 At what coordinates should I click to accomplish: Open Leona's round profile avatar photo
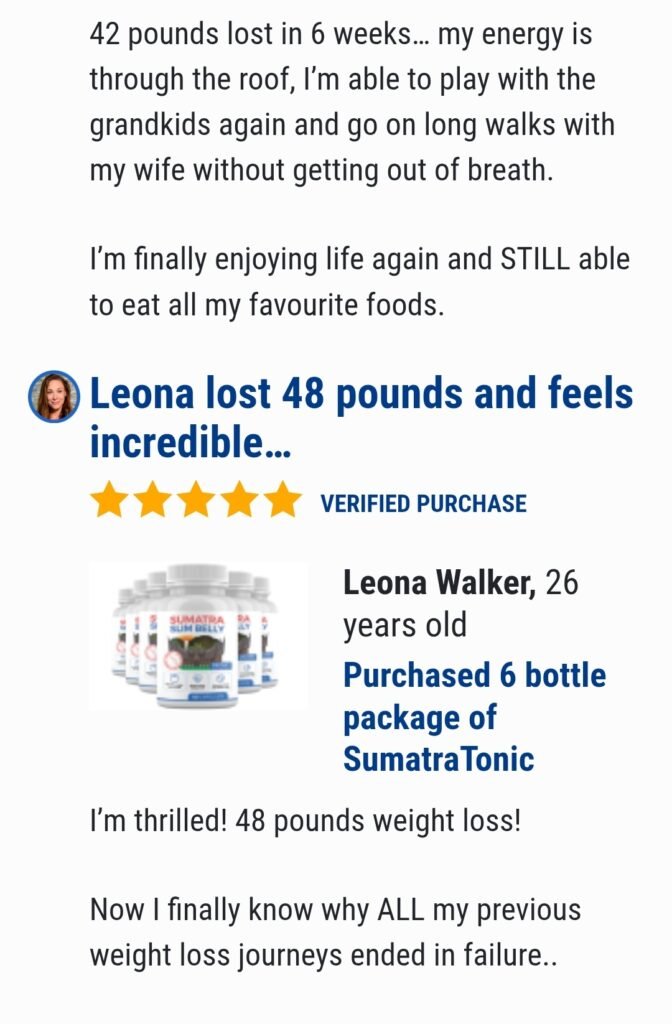pyautogui.click(x=54, y=397)
